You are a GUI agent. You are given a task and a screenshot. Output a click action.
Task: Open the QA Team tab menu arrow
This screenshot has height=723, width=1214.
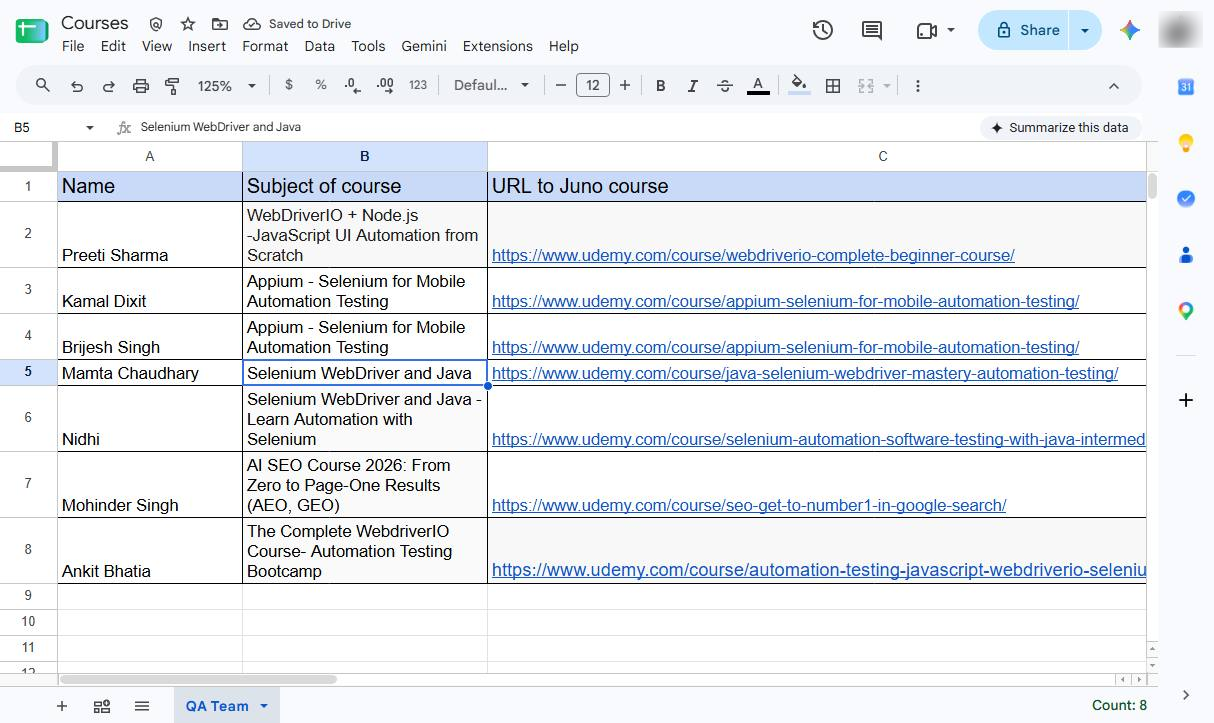264,706
